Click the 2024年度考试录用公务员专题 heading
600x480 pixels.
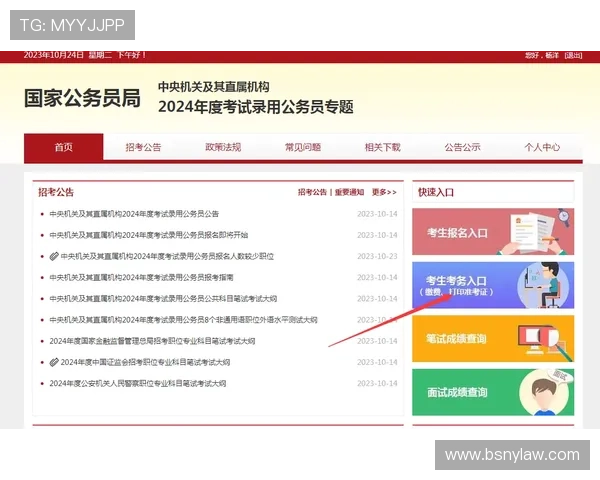pyautogui.click(x=256, y=107)
